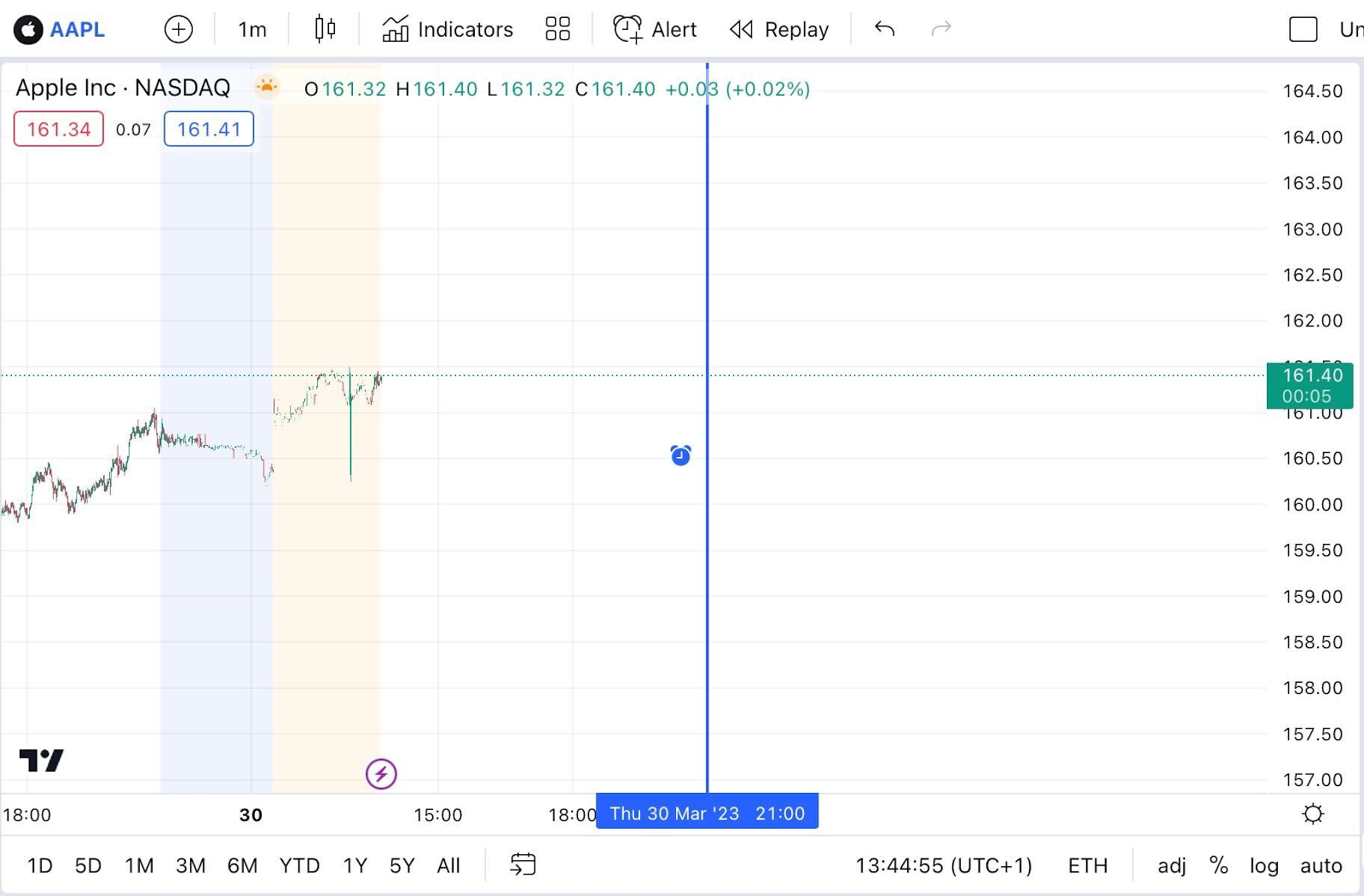Select the 3M date range

(x=190, y=866)
